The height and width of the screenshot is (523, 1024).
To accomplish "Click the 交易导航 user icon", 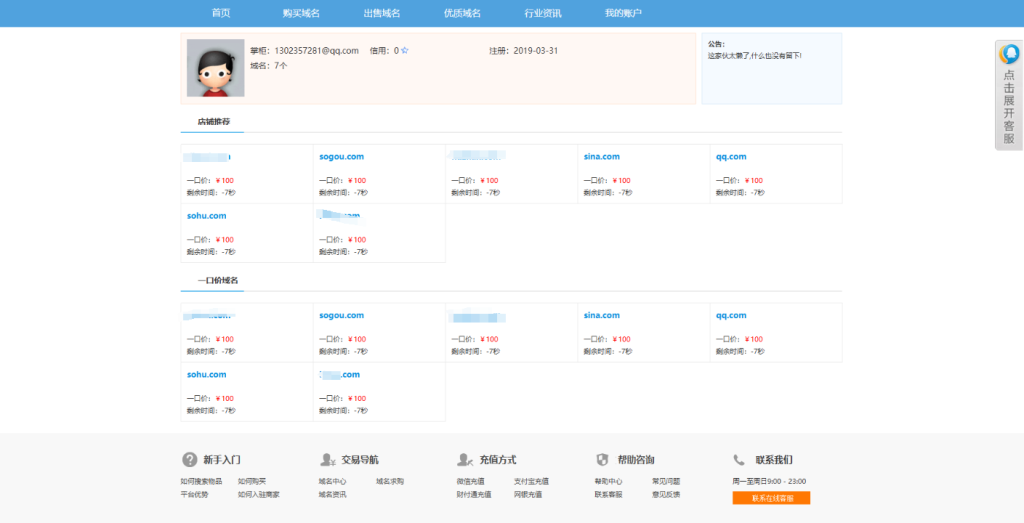I will pos(327,460).
